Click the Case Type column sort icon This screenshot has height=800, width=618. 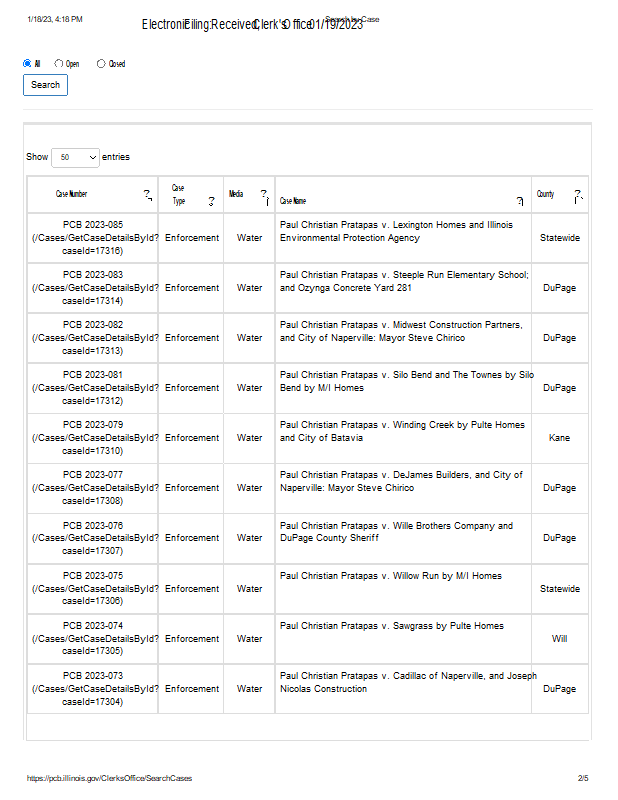coord(211,201)
